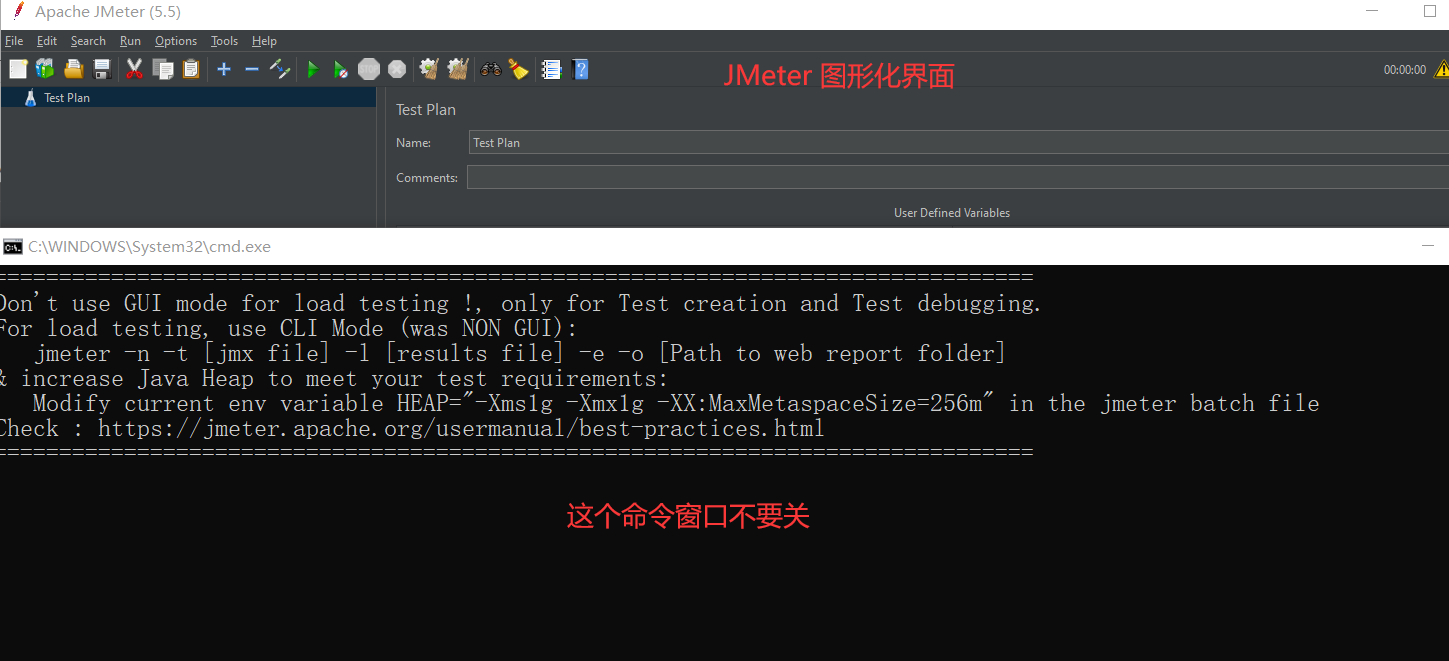This screenshot has height=661, width=1449.
Task: Click the Name input field
Action: 958,142
